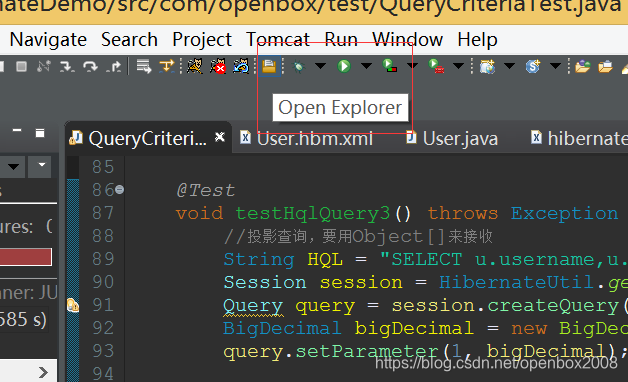Click the new server globe icon
The image size is (628, 382).
point(487,66)
